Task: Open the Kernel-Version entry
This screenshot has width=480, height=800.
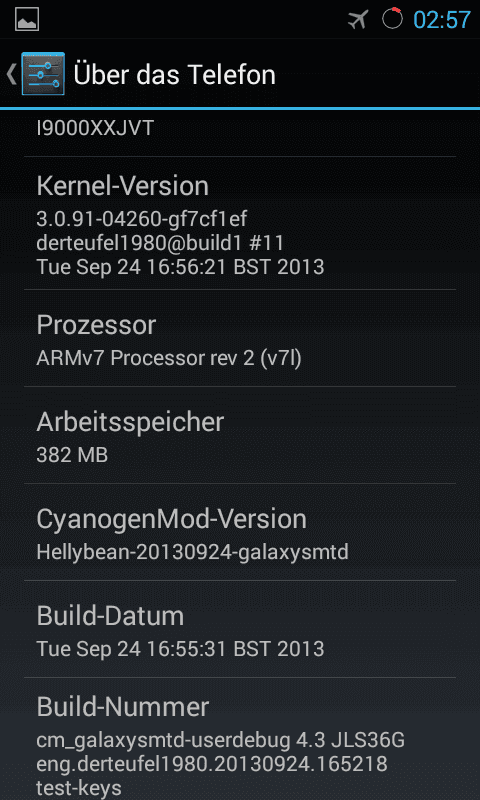Action: tap(240, 223)
